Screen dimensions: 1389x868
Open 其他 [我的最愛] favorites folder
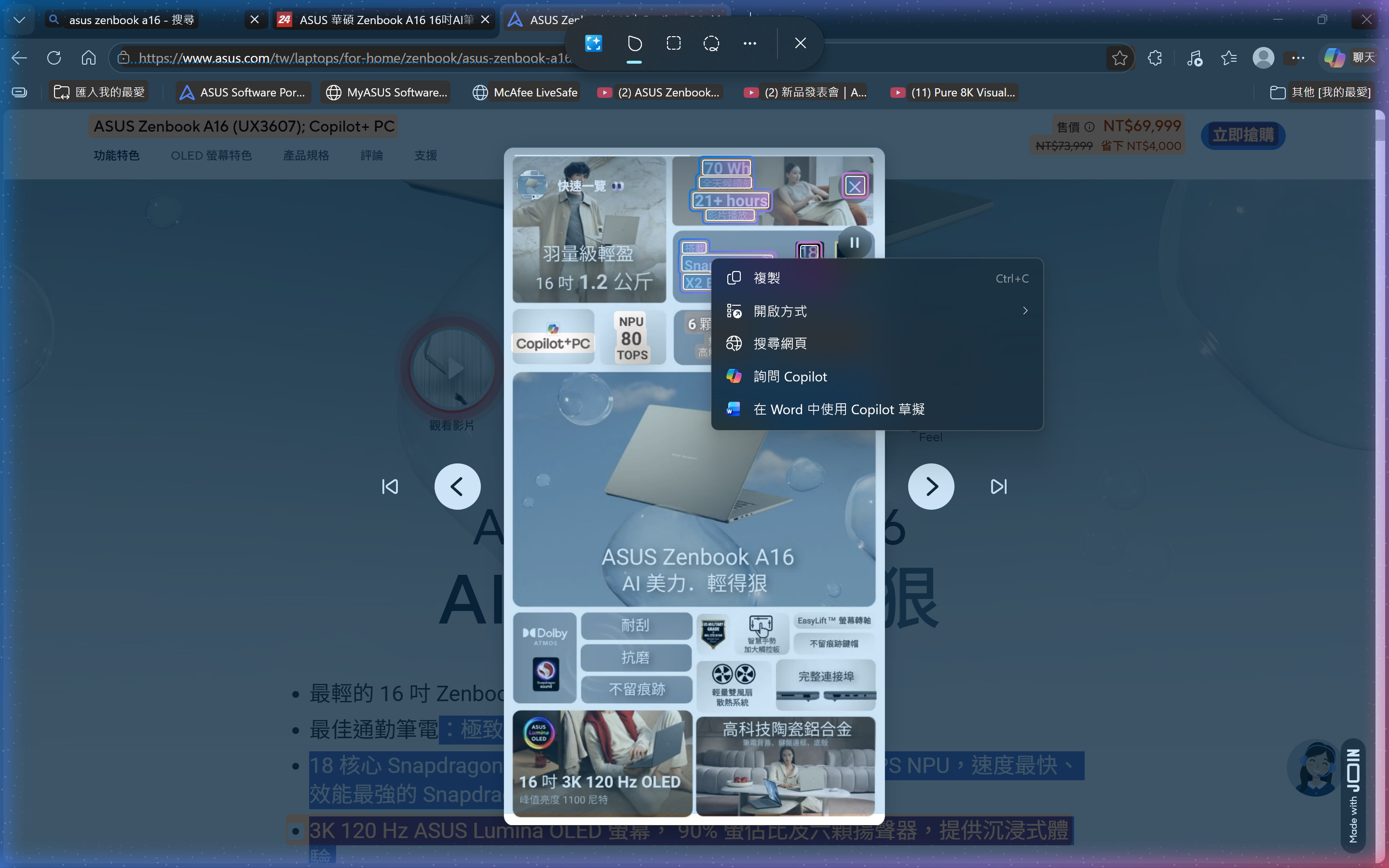tap(1320, 93)
